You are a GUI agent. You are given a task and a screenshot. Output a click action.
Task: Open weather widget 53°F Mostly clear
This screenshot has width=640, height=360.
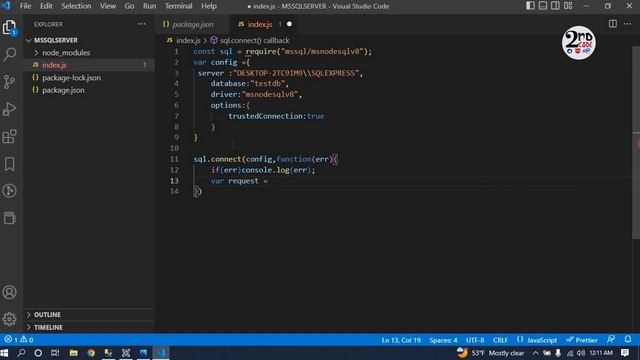[491, 353]
